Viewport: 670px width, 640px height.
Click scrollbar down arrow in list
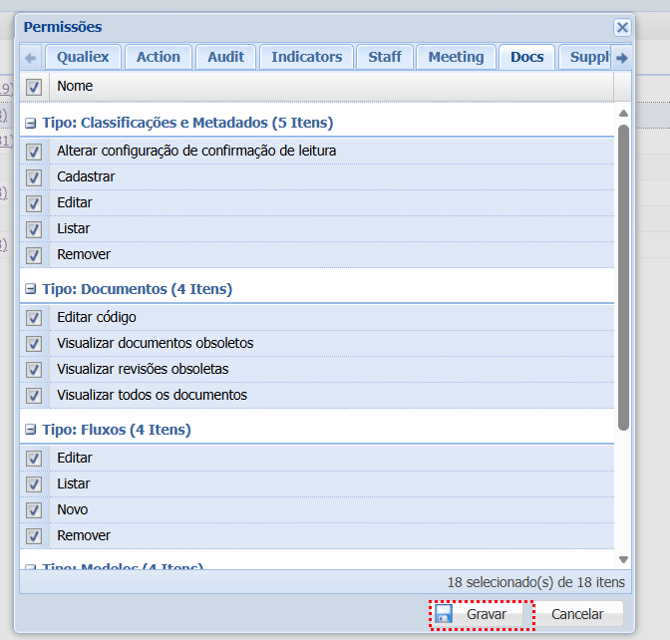click(x=623, y=560)
